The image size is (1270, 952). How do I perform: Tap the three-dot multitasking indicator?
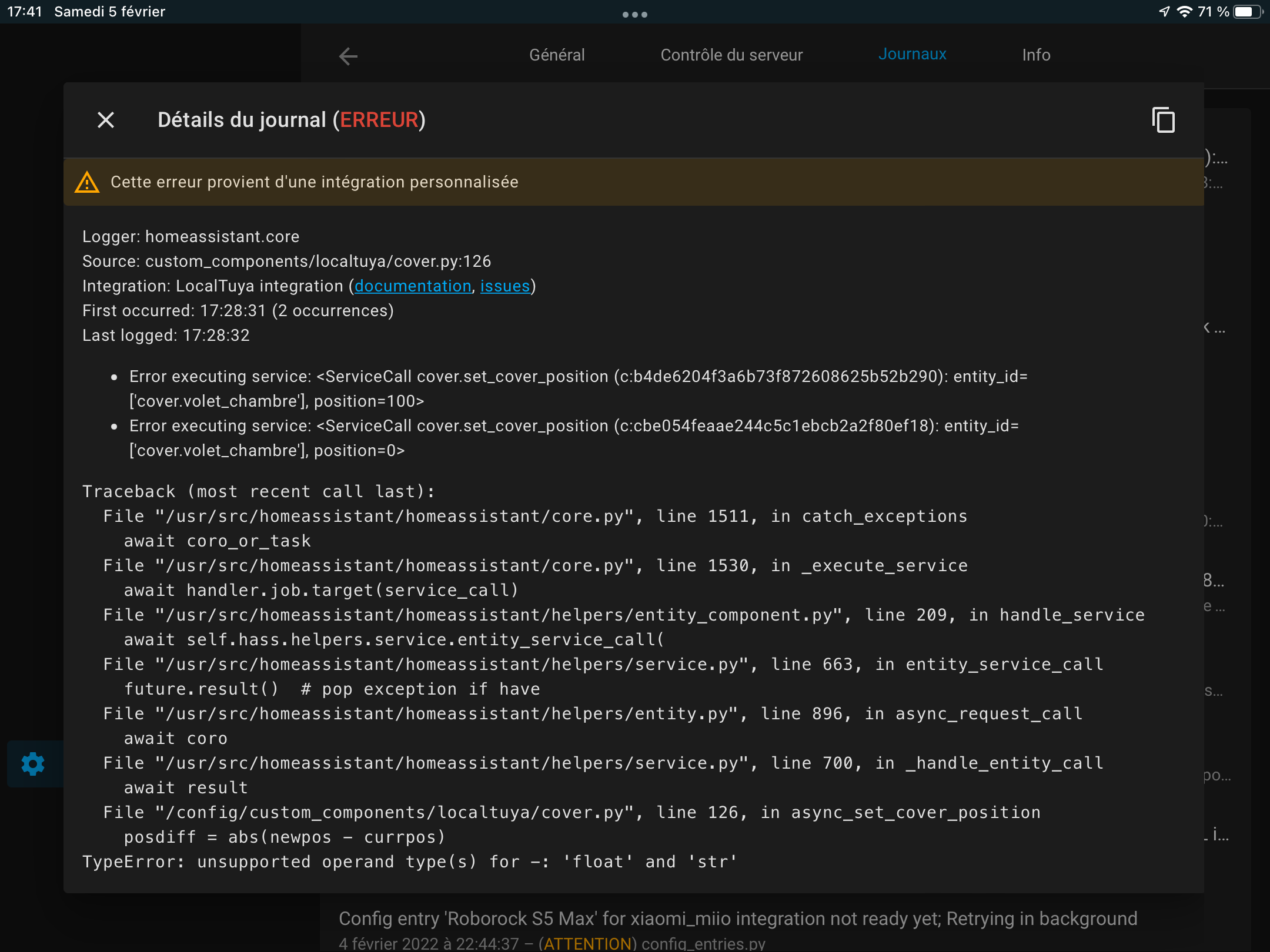635,14
